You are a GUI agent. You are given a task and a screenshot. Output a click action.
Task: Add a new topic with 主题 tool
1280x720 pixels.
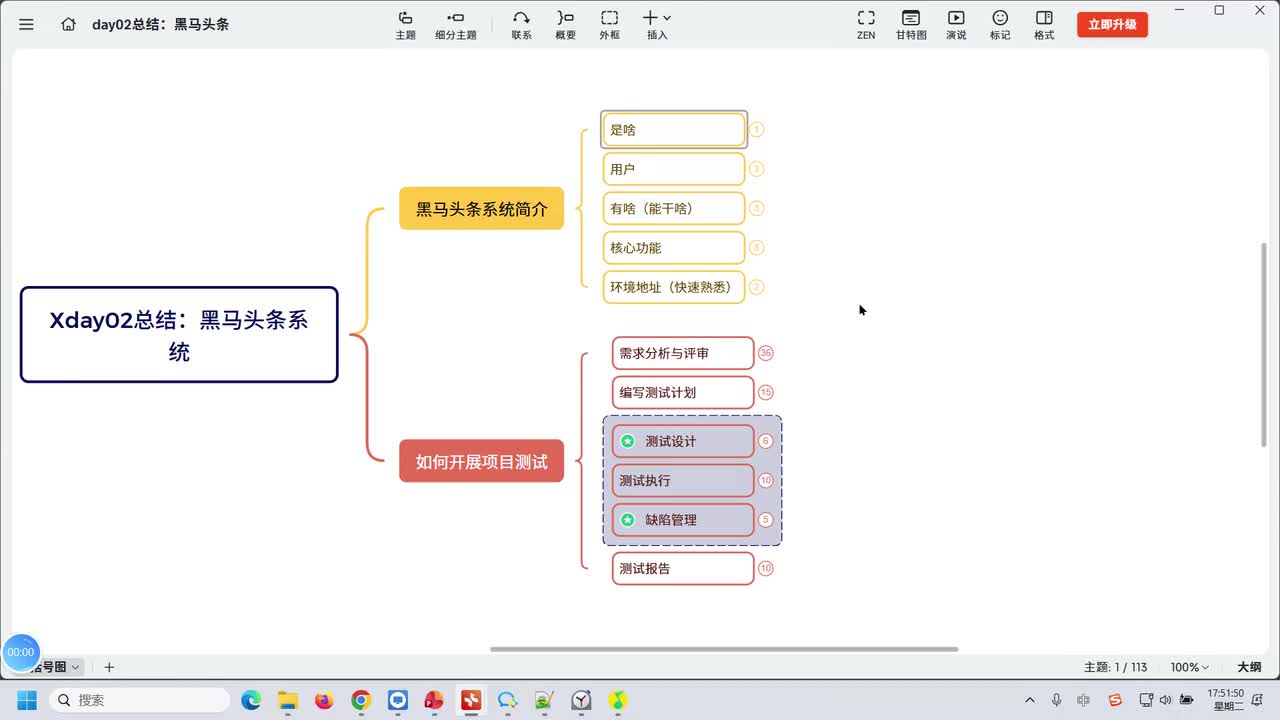(x=405, y=25)
